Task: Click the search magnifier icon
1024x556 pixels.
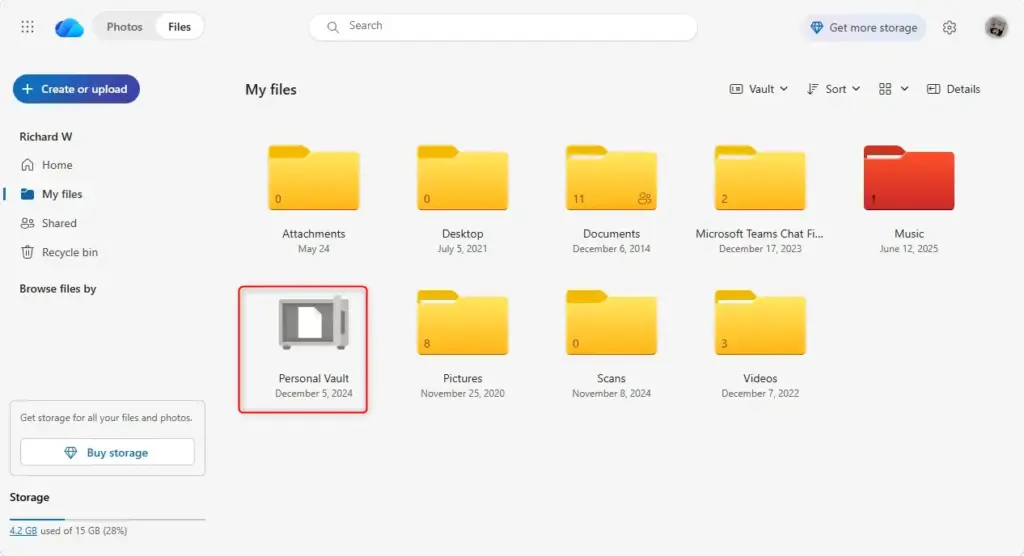Action: (332, 27)
